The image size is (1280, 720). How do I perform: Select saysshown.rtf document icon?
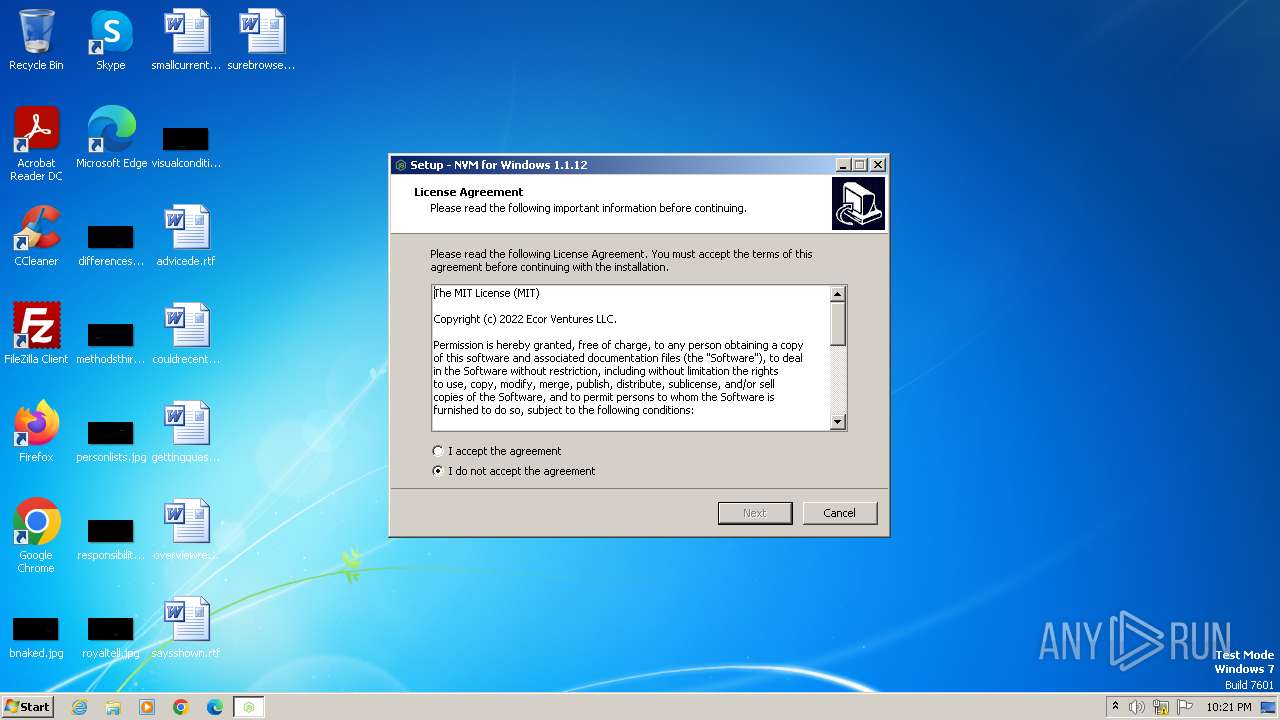[x=186, y=628]
